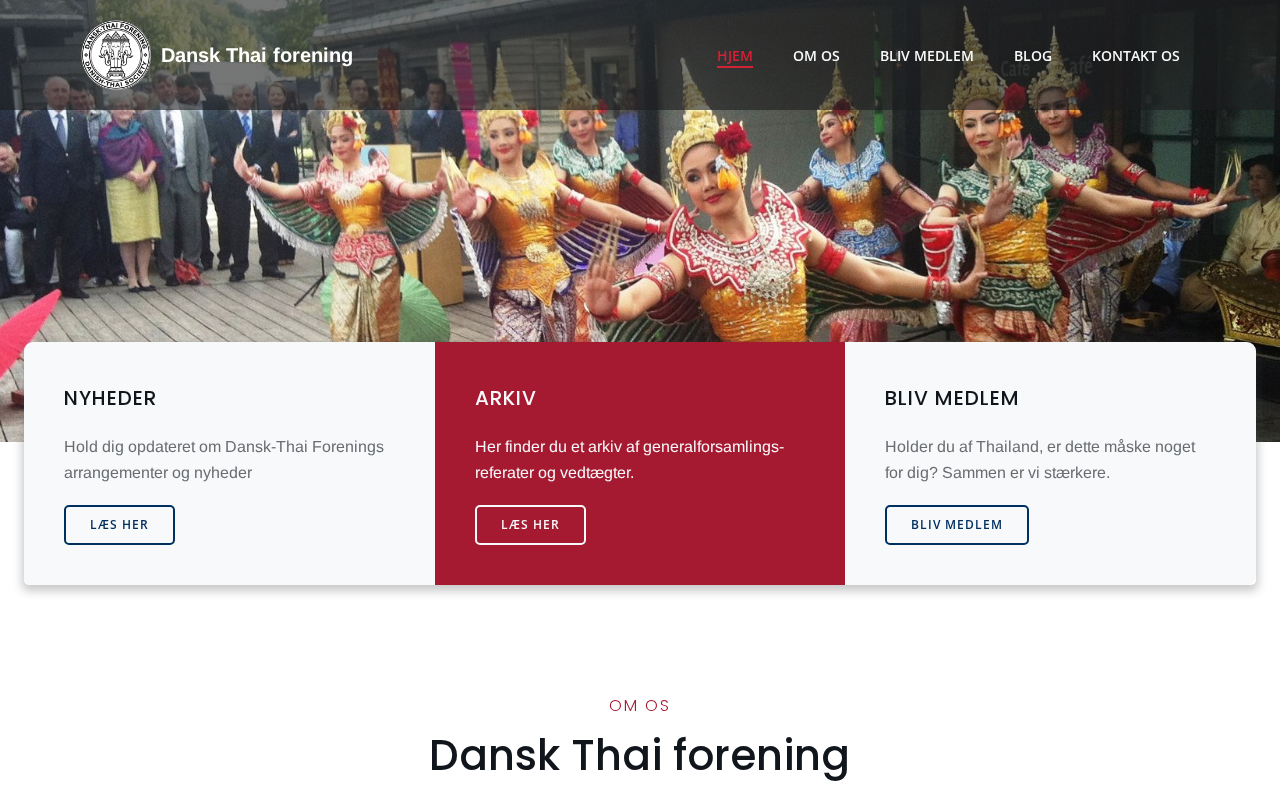Select the Nyheder card heading

pos(110,398)
